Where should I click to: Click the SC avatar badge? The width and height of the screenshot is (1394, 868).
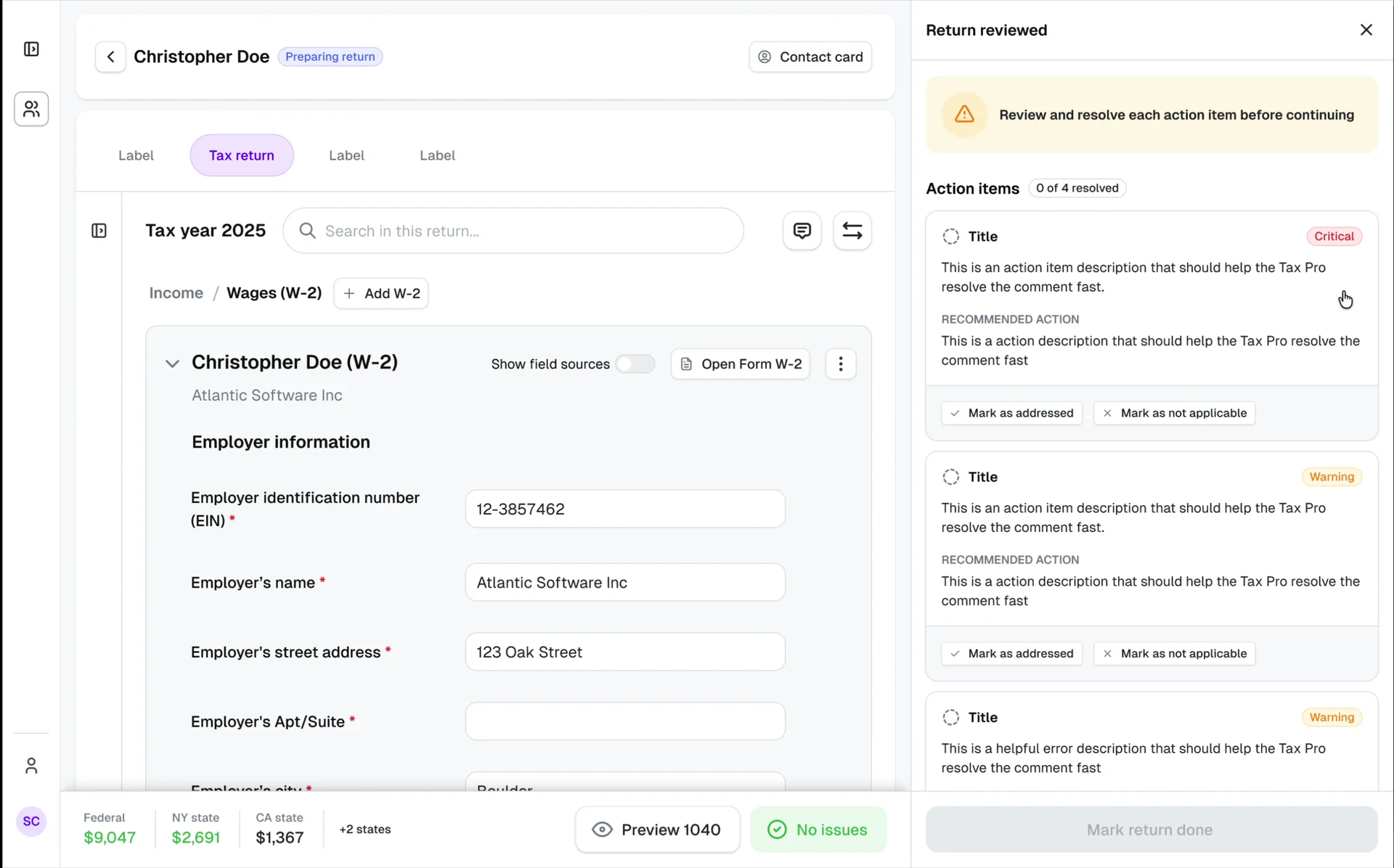(x=31, y=822)
